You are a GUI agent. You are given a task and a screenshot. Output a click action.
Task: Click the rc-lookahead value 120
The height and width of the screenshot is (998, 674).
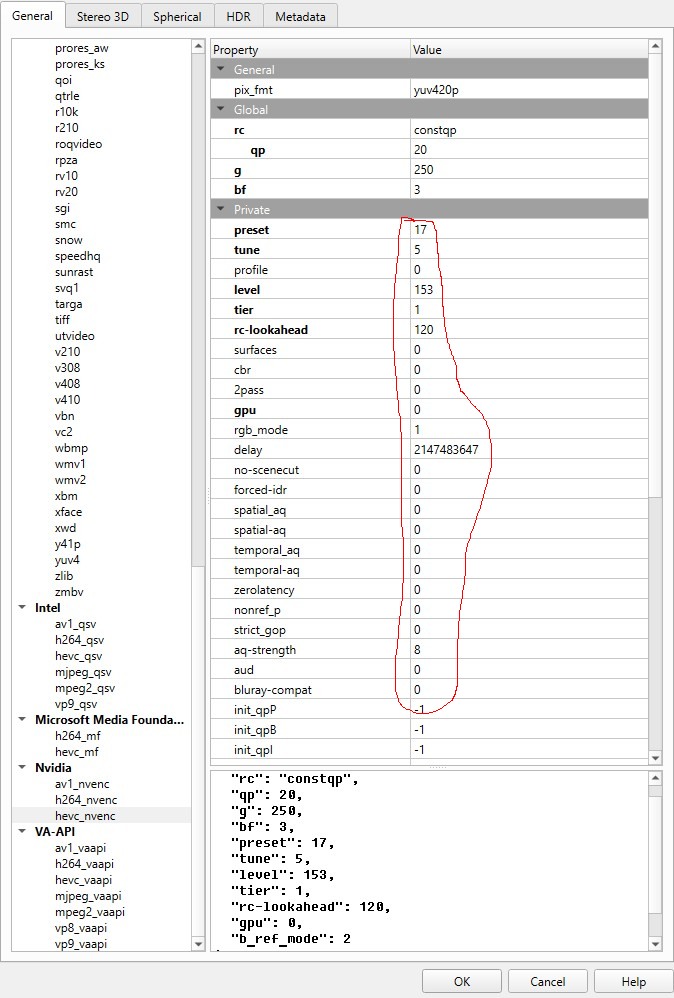click(528, 330)
